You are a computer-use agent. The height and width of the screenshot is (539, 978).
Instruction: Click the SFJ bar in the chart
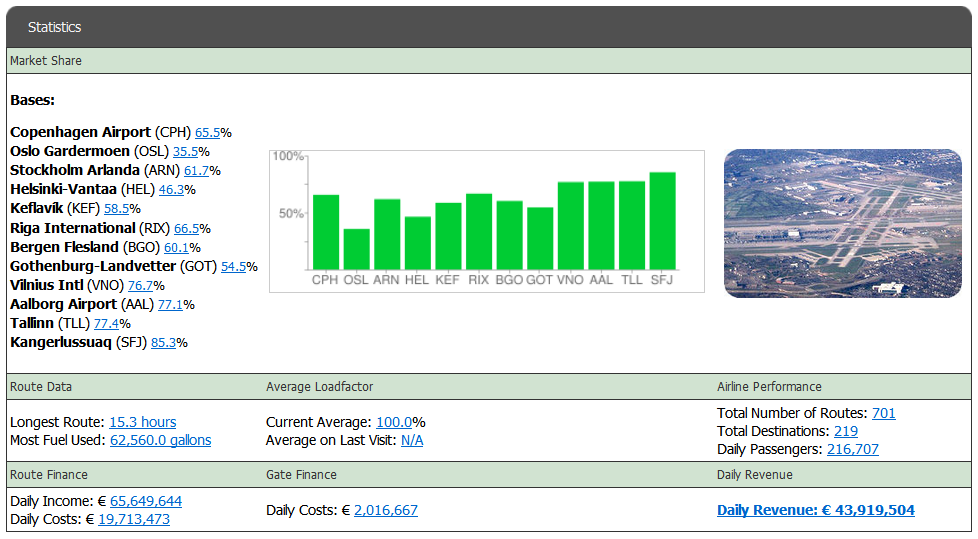[662, 221]
